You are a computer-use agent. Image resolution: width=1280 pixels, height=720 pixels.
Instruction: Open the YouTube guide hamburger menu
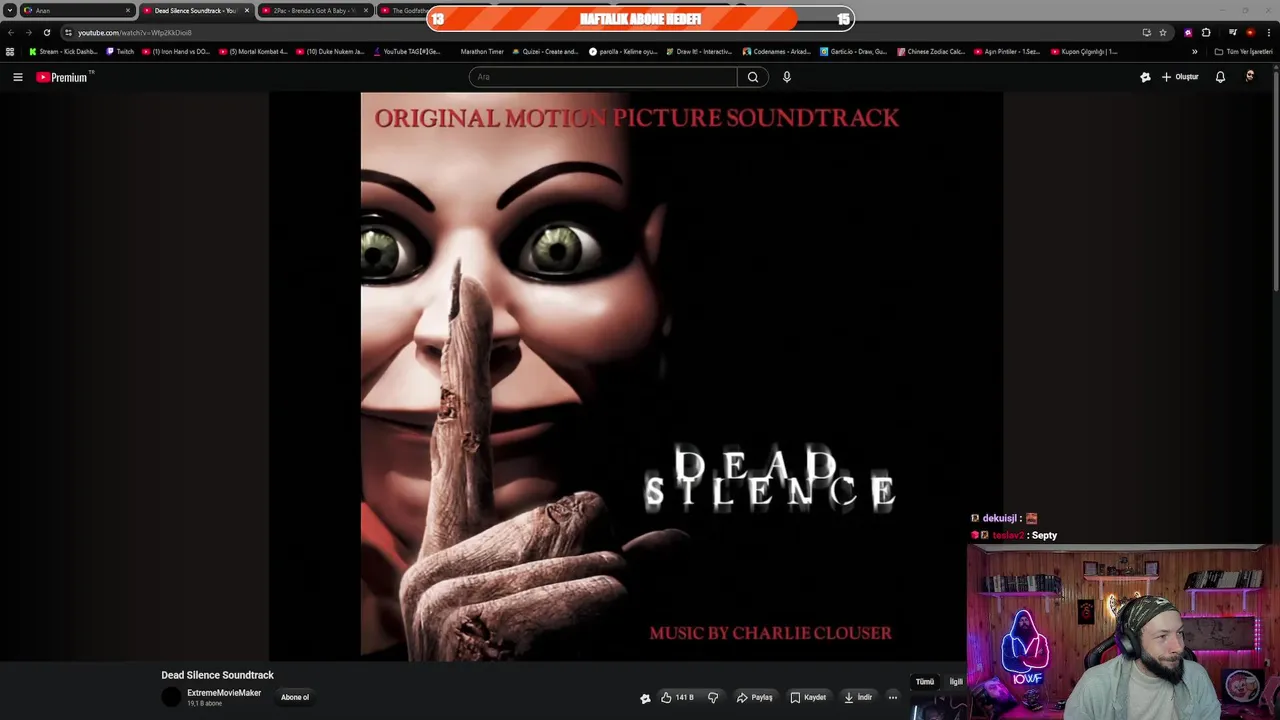17,77
